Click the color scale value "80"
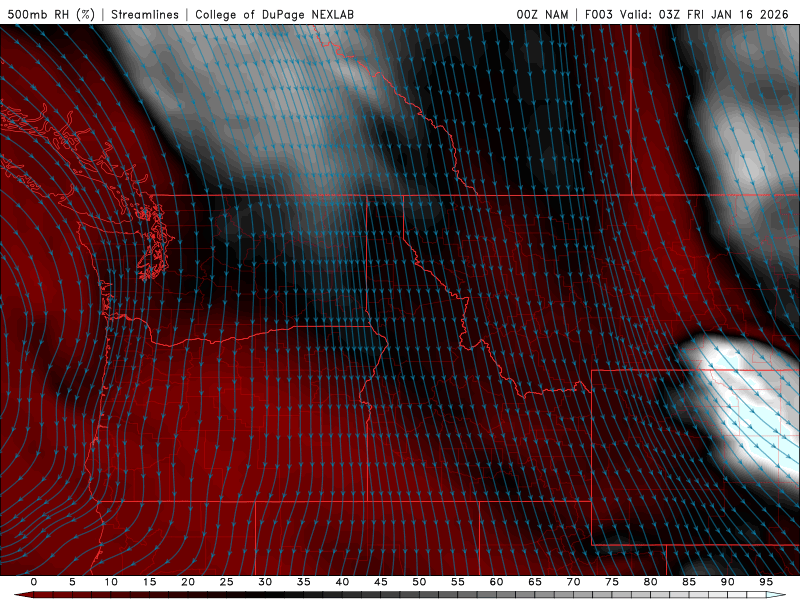Screen dimensions: 800x600 650,582
